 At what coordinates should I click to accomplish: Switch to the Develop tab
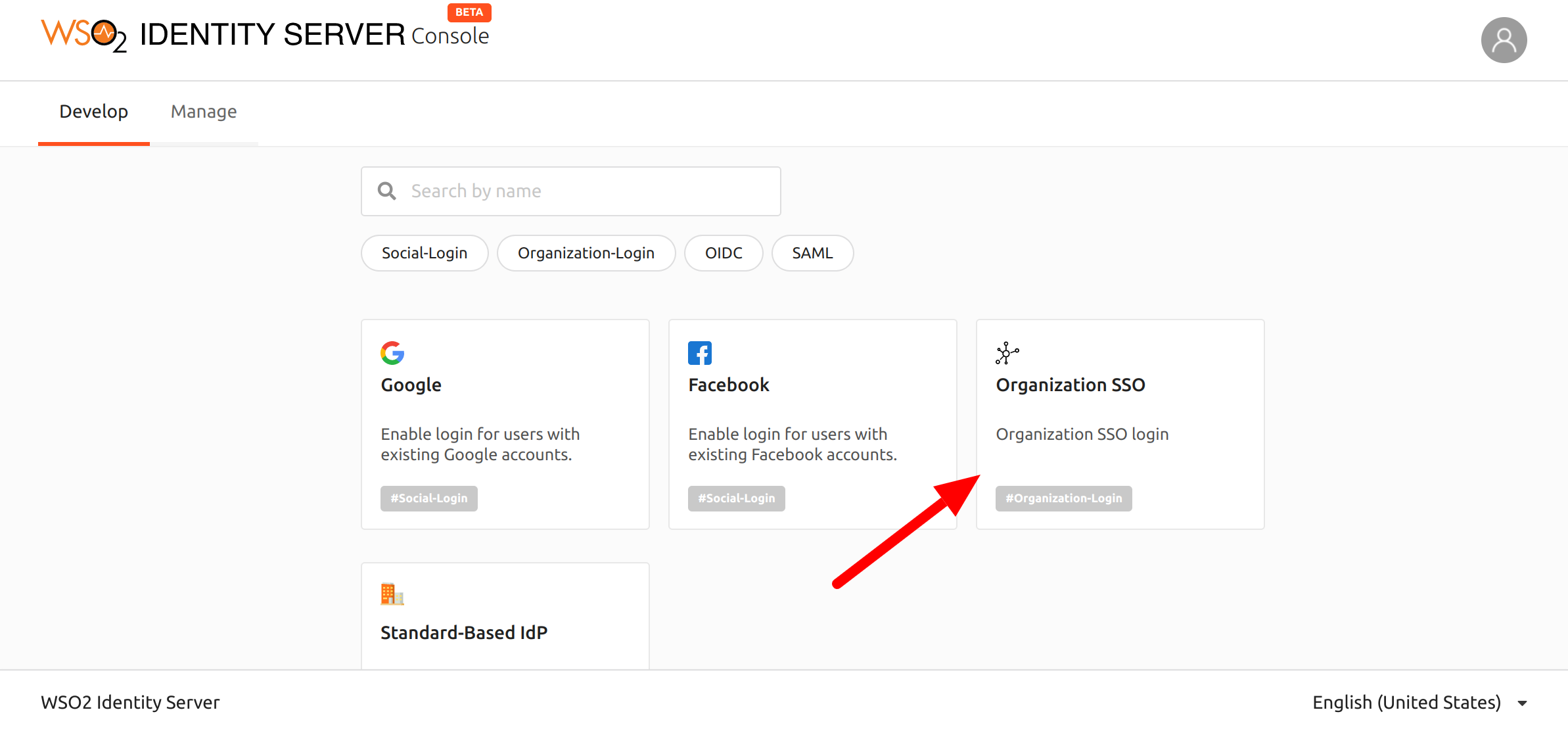coord(94,112)
